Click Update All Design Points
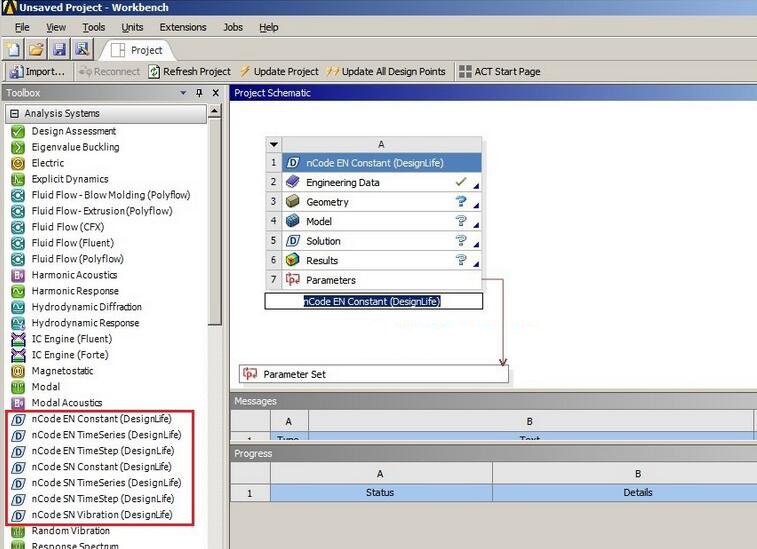 pos(386,71)
